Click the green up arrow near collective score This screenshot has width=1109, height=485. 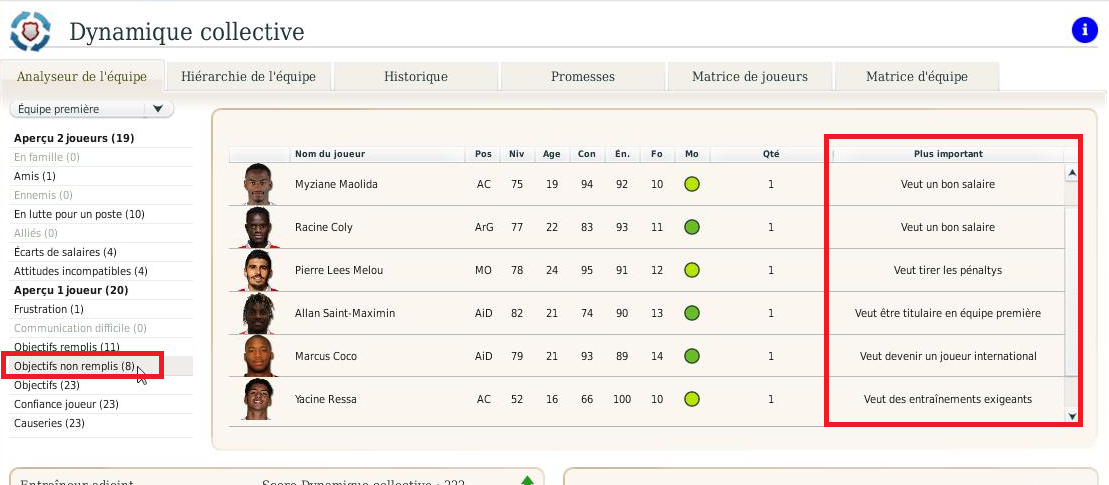(527, 481)
